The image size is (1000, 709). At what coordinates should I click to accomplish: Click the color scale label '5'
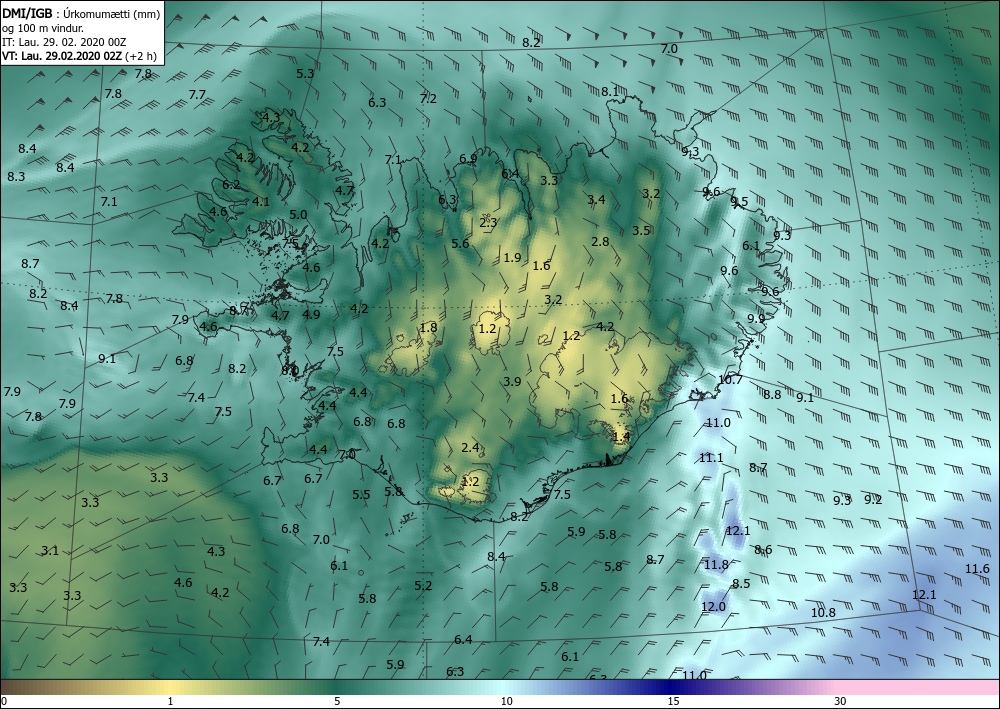[x=337, y=701]
